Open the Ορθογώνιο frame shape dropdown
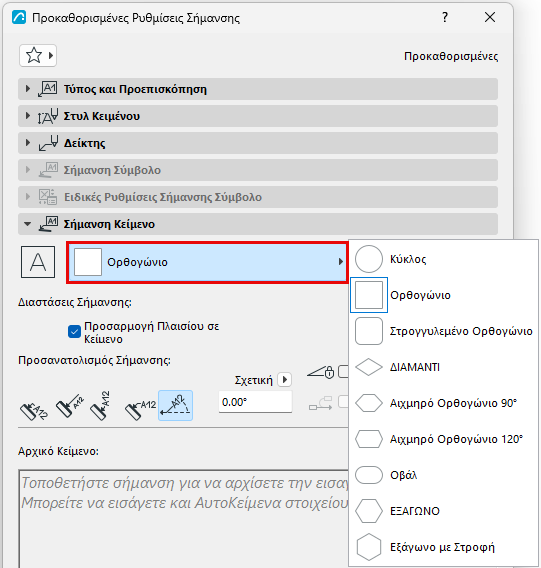541x568 pixels. (x=208, y=262)
